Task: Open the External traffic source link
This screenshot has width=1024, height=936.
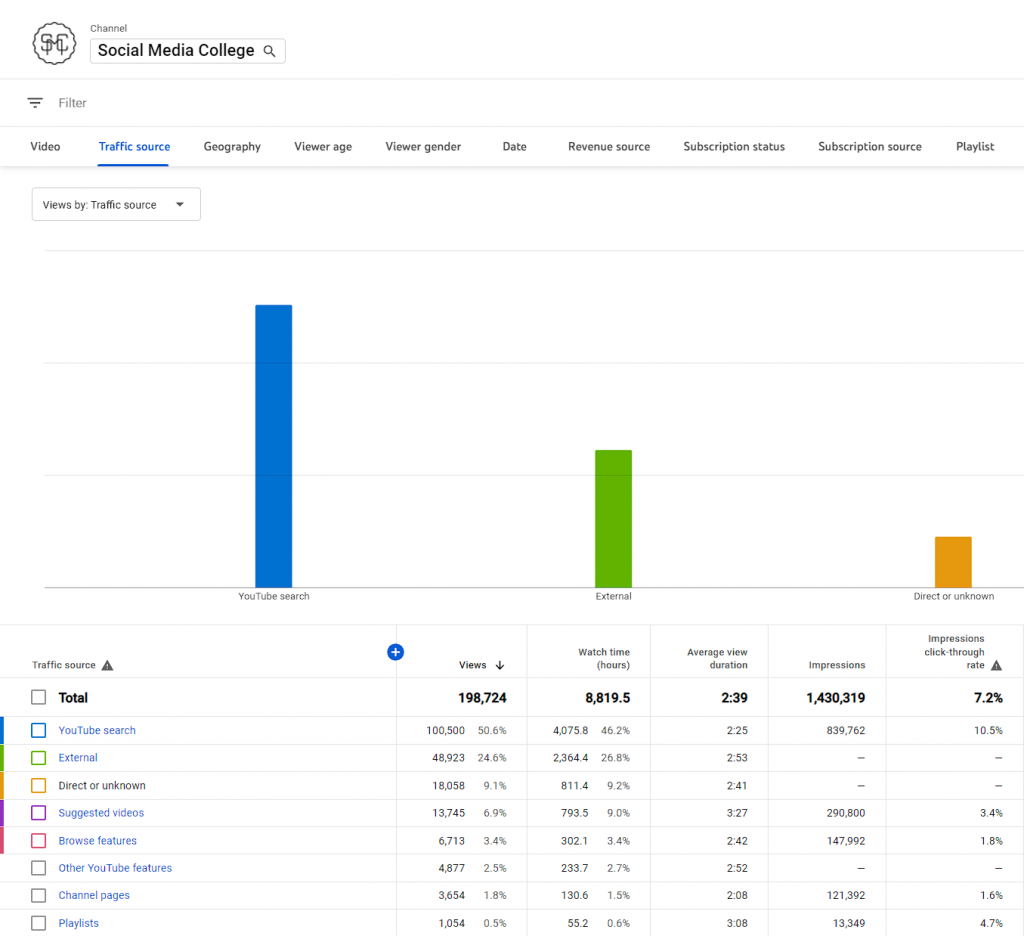Action: tap(78, 758)
